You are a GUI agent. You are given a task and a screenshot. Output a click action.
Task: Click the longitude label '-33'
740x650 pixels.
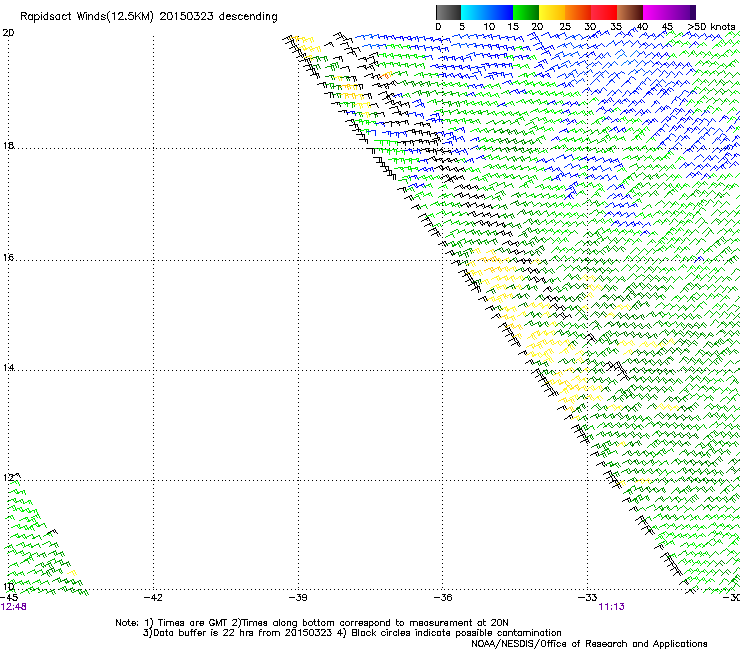click(x=588, y=597)
